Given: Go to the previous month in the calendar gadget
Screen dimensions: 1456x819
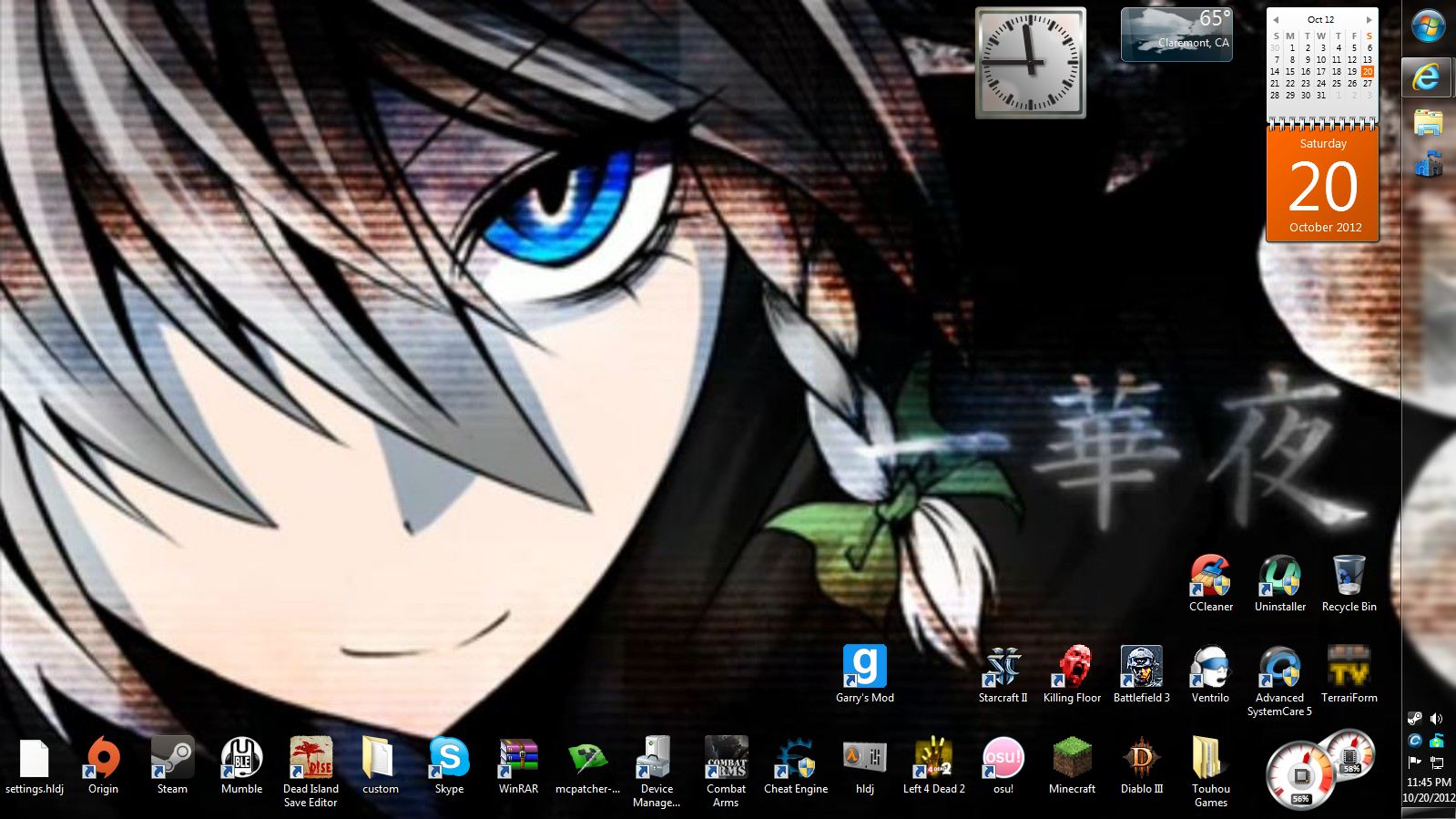Looking at the screenshot, I should click(1276, 19).
